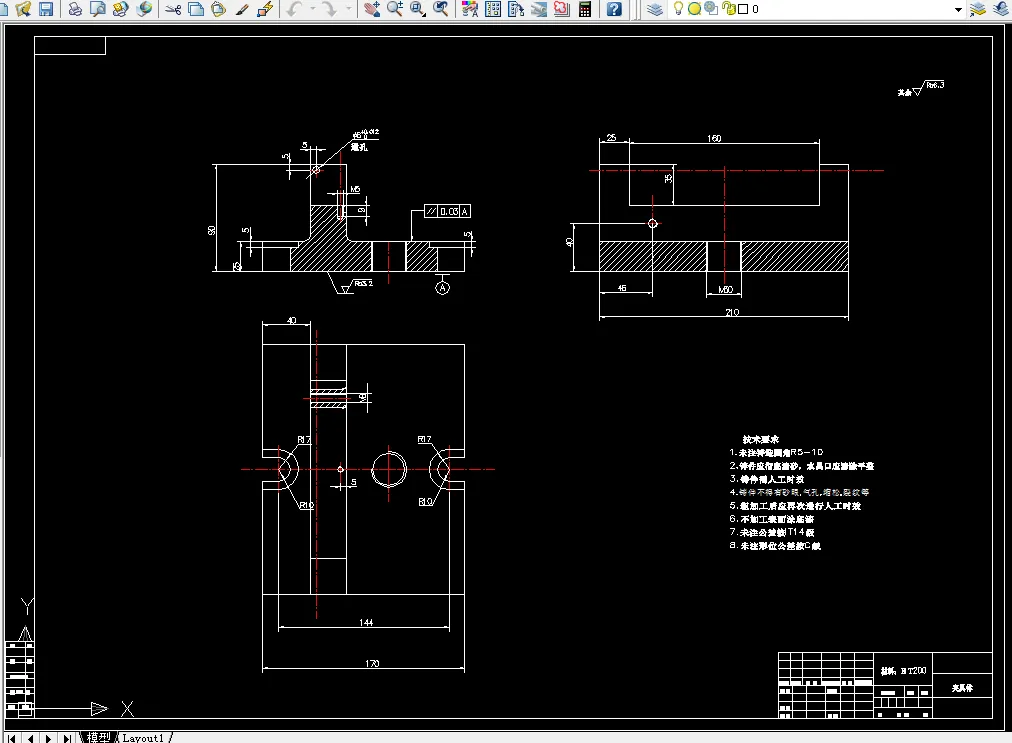Image resolution: width=1012 pixels, height=743 pixels.
Task: Expand the Redo history dropdown arrow
Action: 349,9
